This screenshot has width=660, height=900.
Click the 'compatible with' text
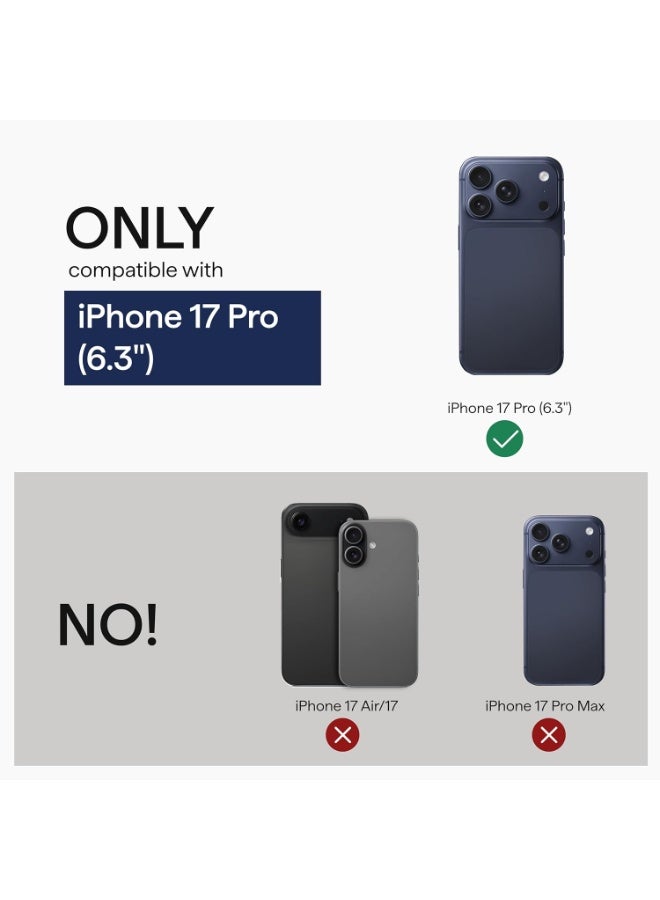(x=146, y=270)
